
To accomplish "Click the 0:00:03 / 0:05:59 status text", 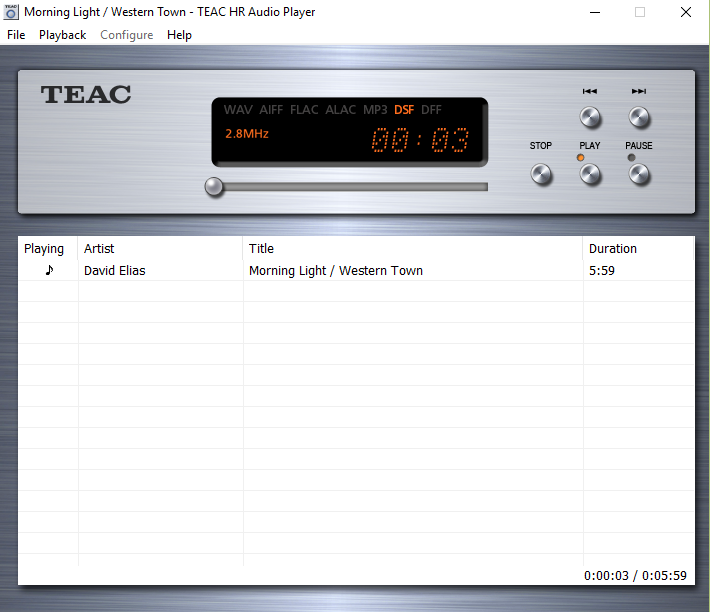I will pos(635,575).
